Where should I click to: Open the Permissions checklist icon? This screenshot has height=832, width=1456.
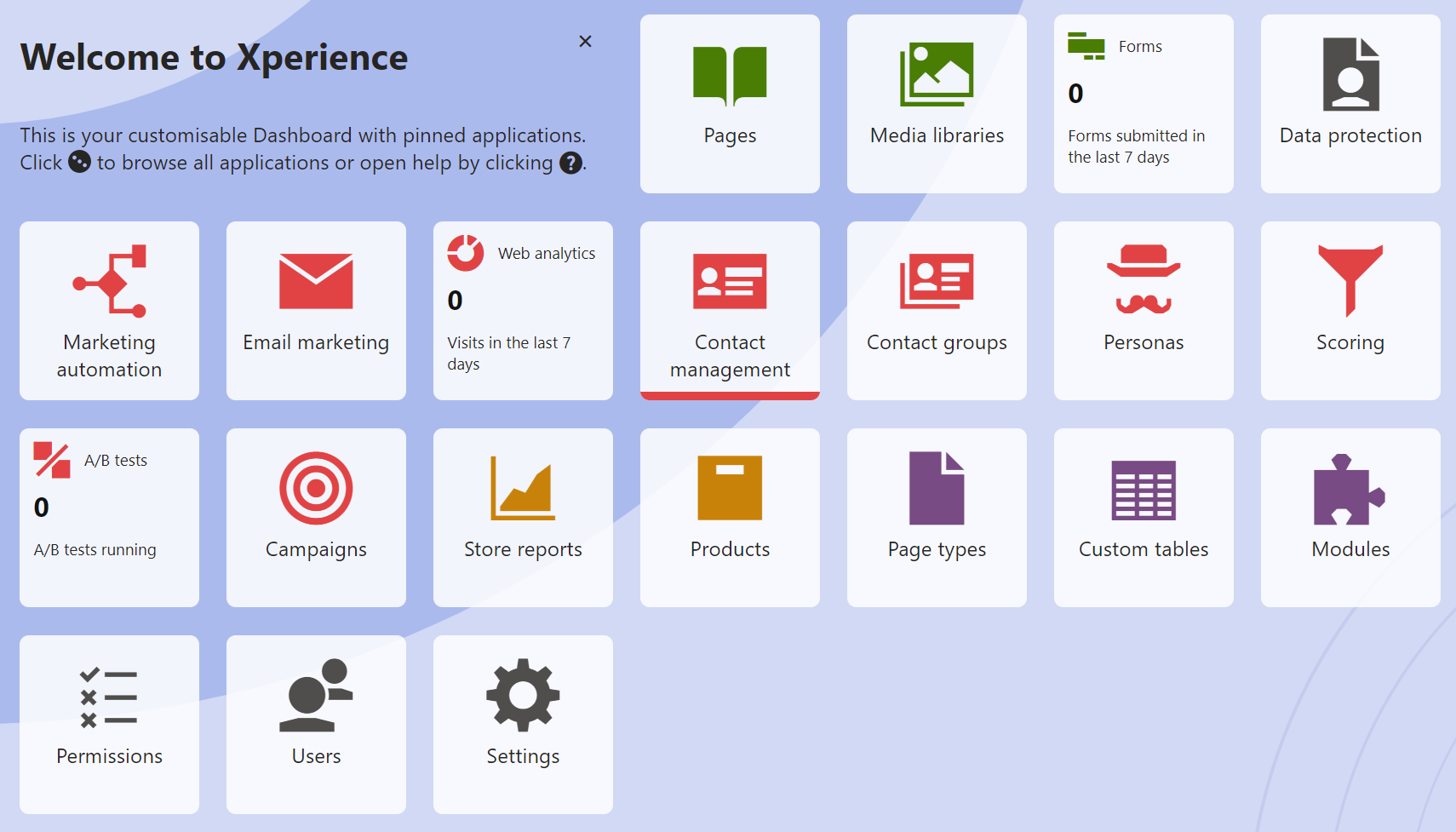click(109, 697)
